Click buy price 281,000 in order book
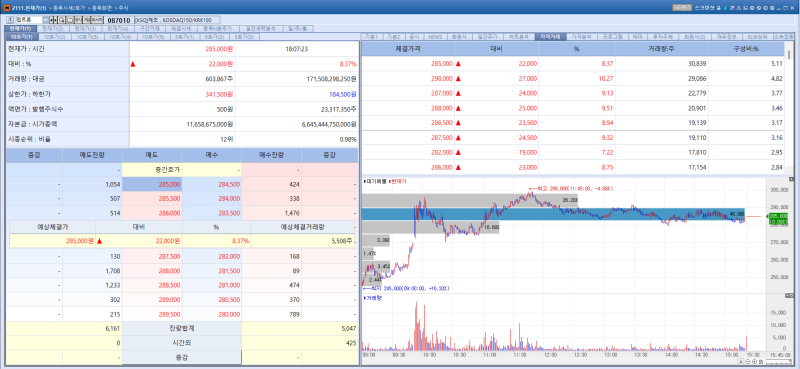This screenshot has height=369, width=800. [212, 285]
